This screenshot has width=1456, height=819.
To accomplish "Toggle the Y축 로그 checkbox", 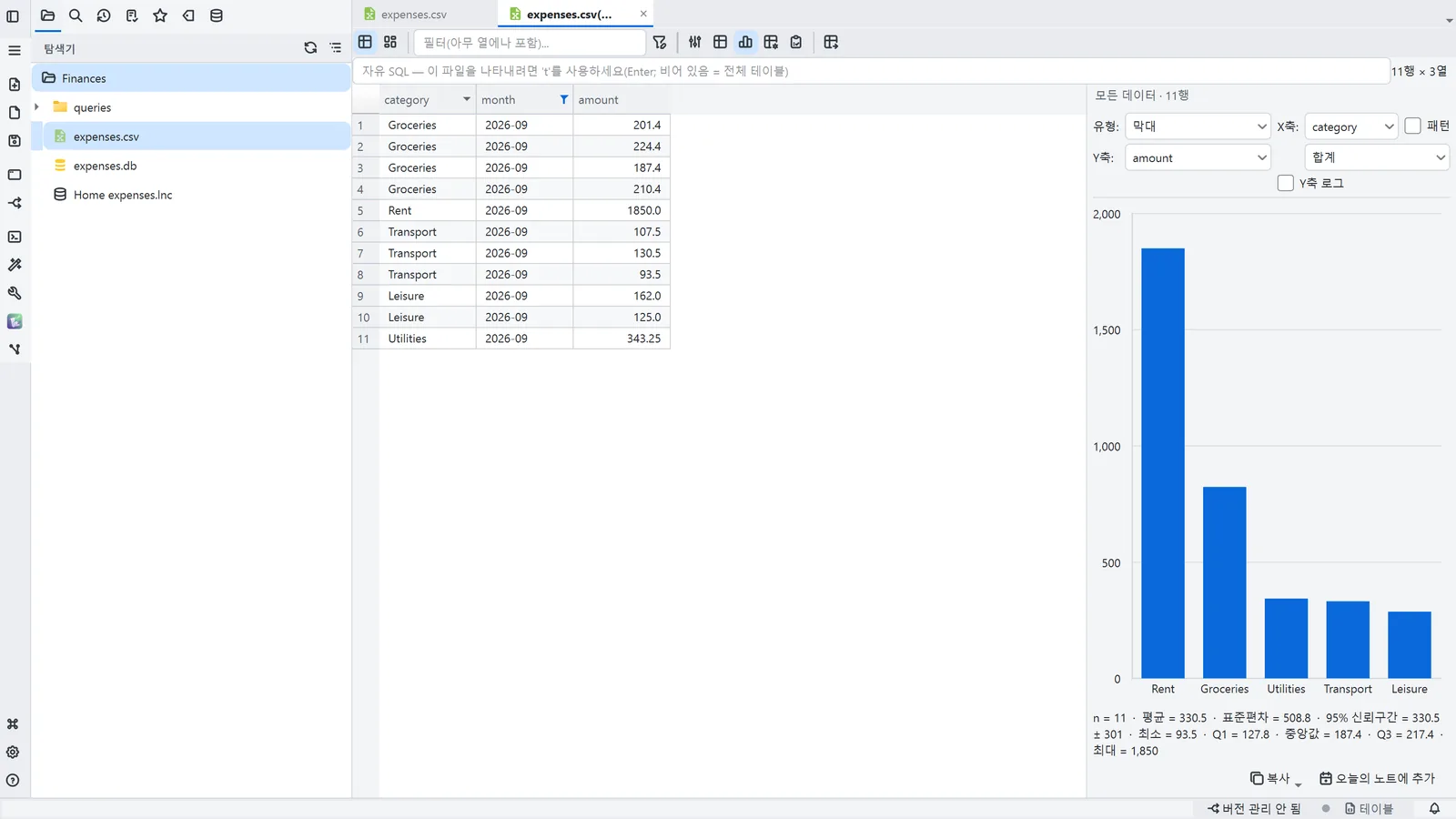I will click(x=1285, y=183).
